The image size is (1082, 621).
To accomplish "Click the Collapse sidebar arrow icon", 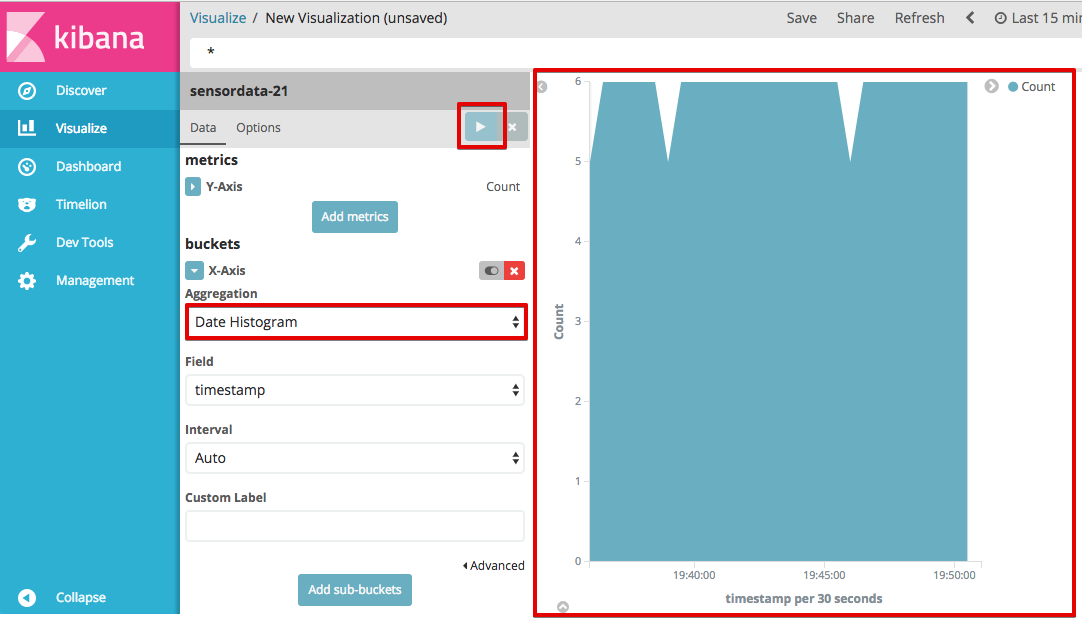I will pos(27,598).
